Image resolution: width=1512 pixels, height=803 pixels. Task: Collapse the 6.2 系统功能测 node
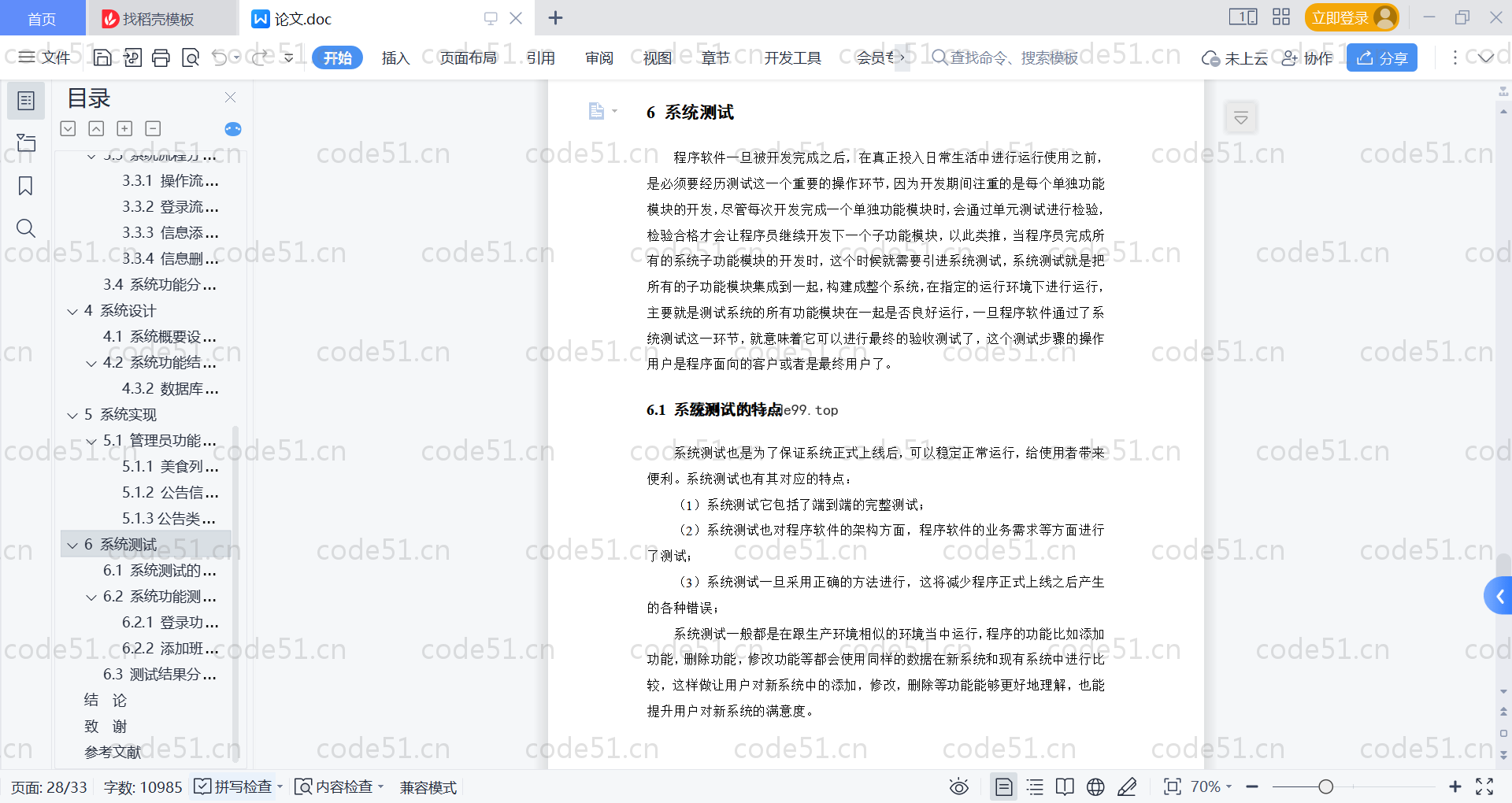click(91, 597)
